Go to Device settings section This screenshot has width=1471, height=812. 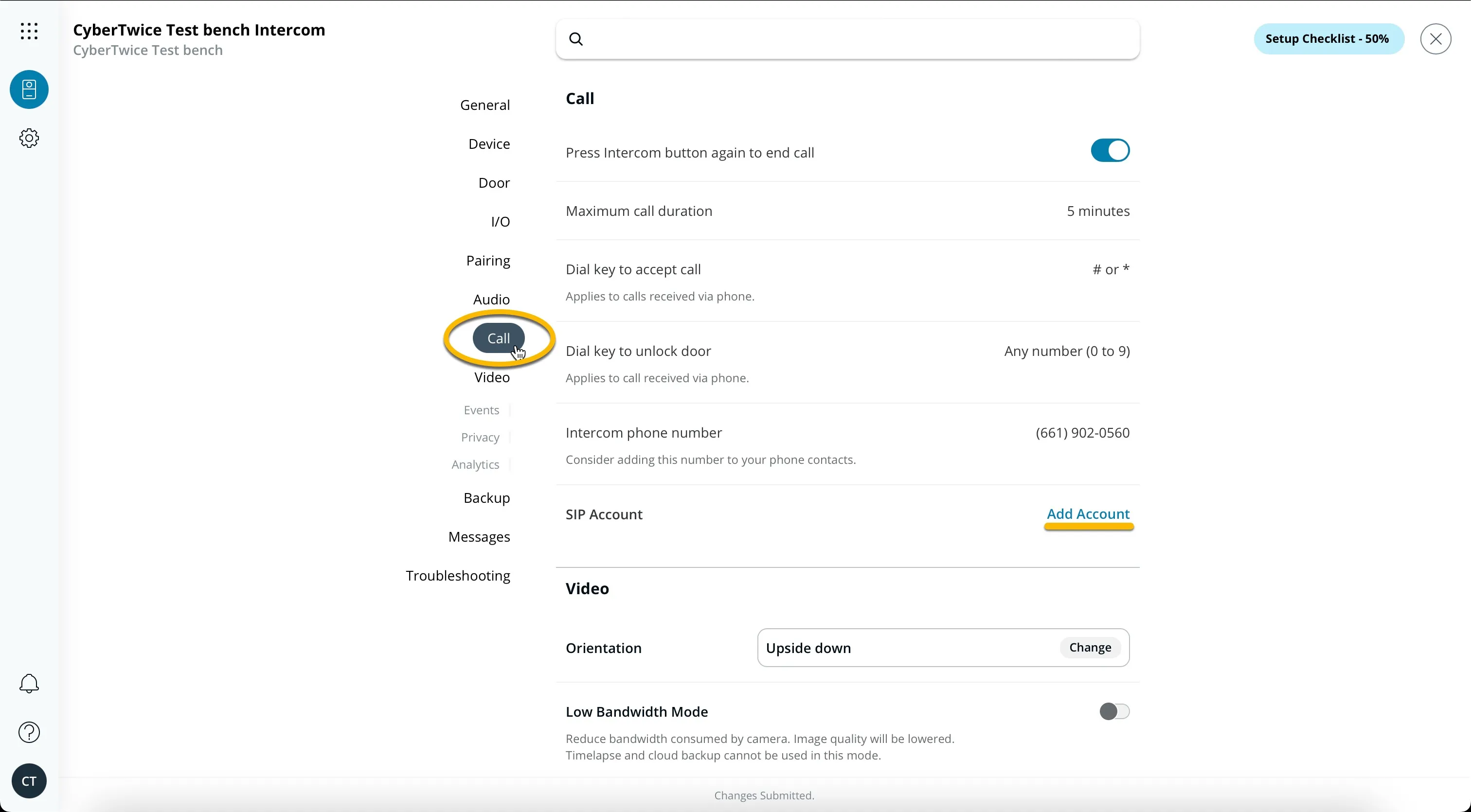pos(489,144)
